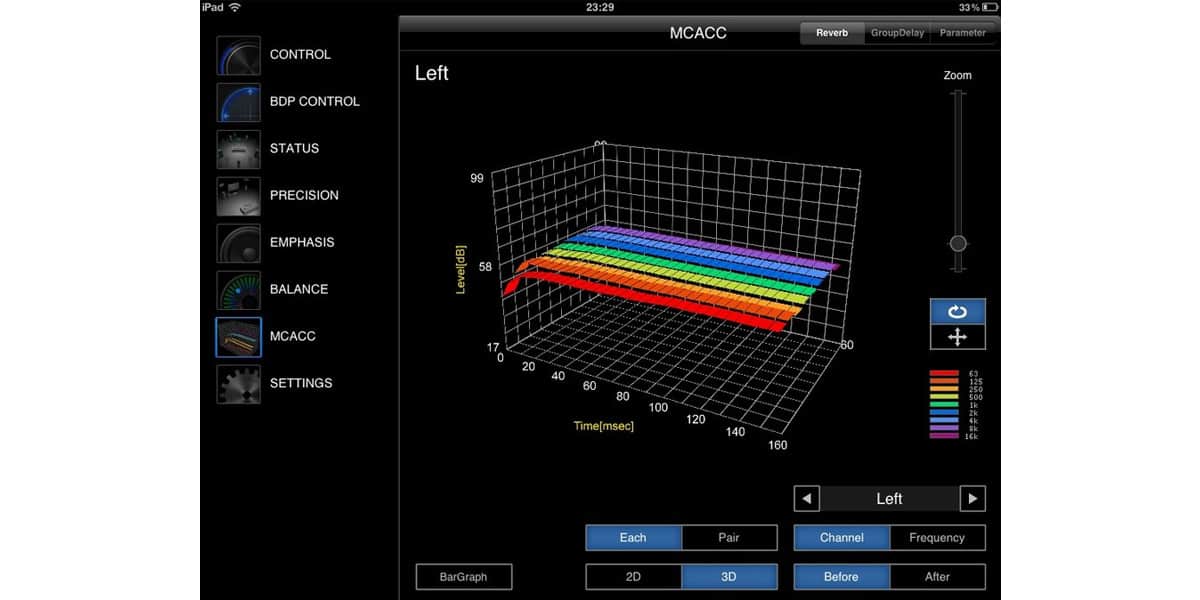Viewport: 1200px width, 600px height.
Task: Click the 'Left' heading above the graph
Action: point(432,73)
